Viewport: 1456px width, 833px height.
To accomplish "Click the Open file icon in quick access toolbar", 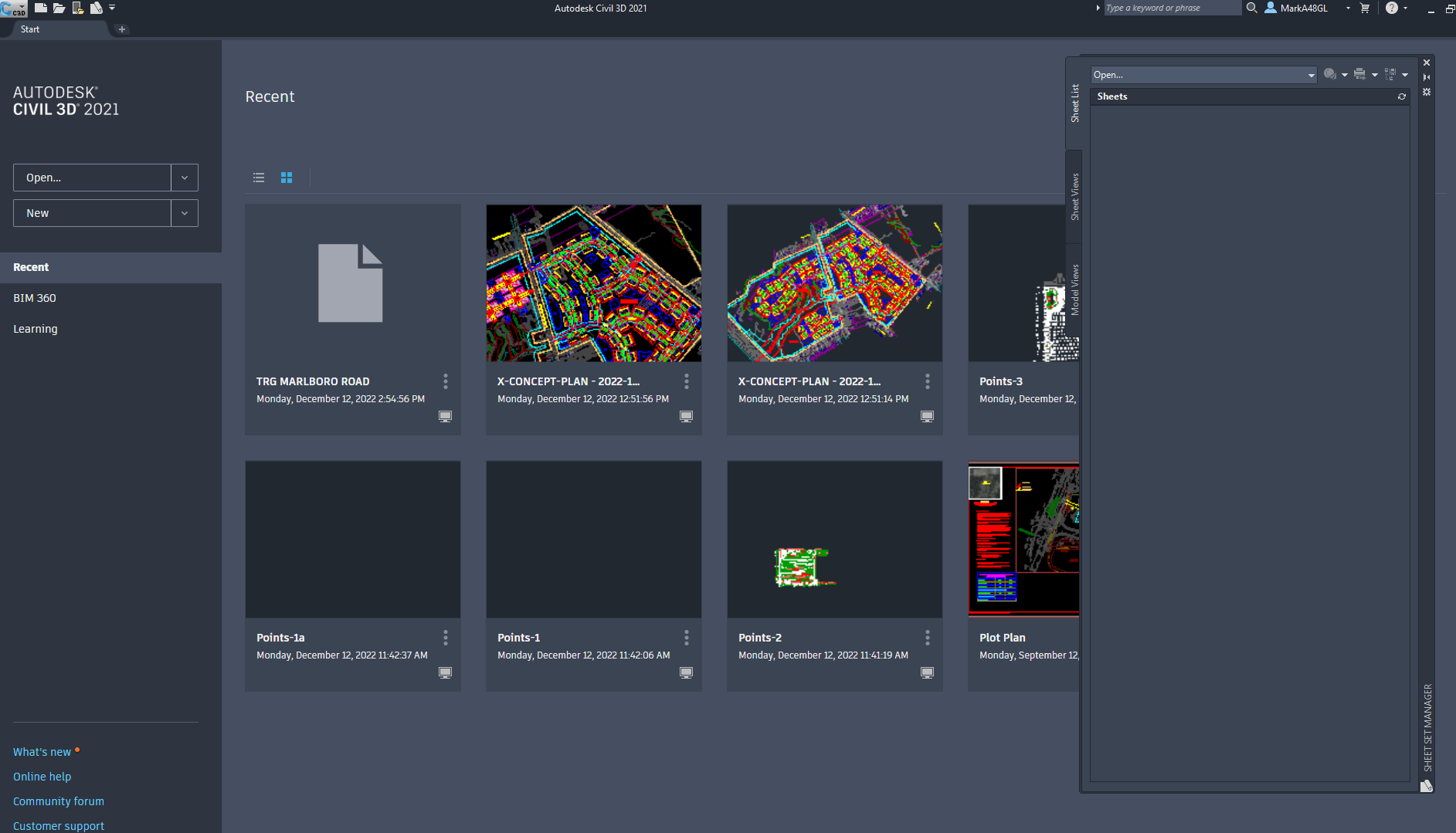I will [x=59, y=8].
